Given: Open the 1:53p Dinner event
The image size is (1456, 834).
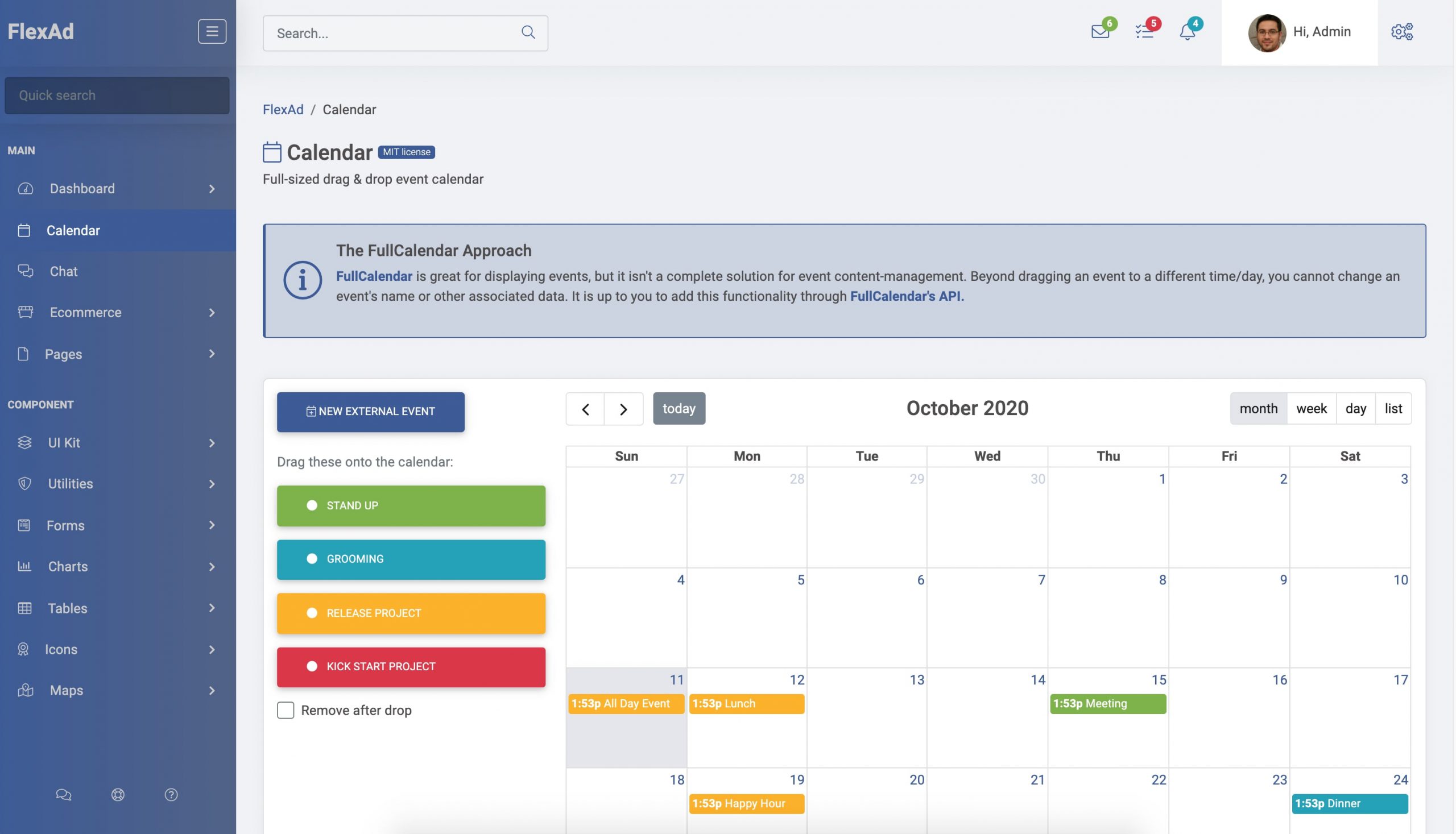Looking at the screenshot, I should (1350, 803).
